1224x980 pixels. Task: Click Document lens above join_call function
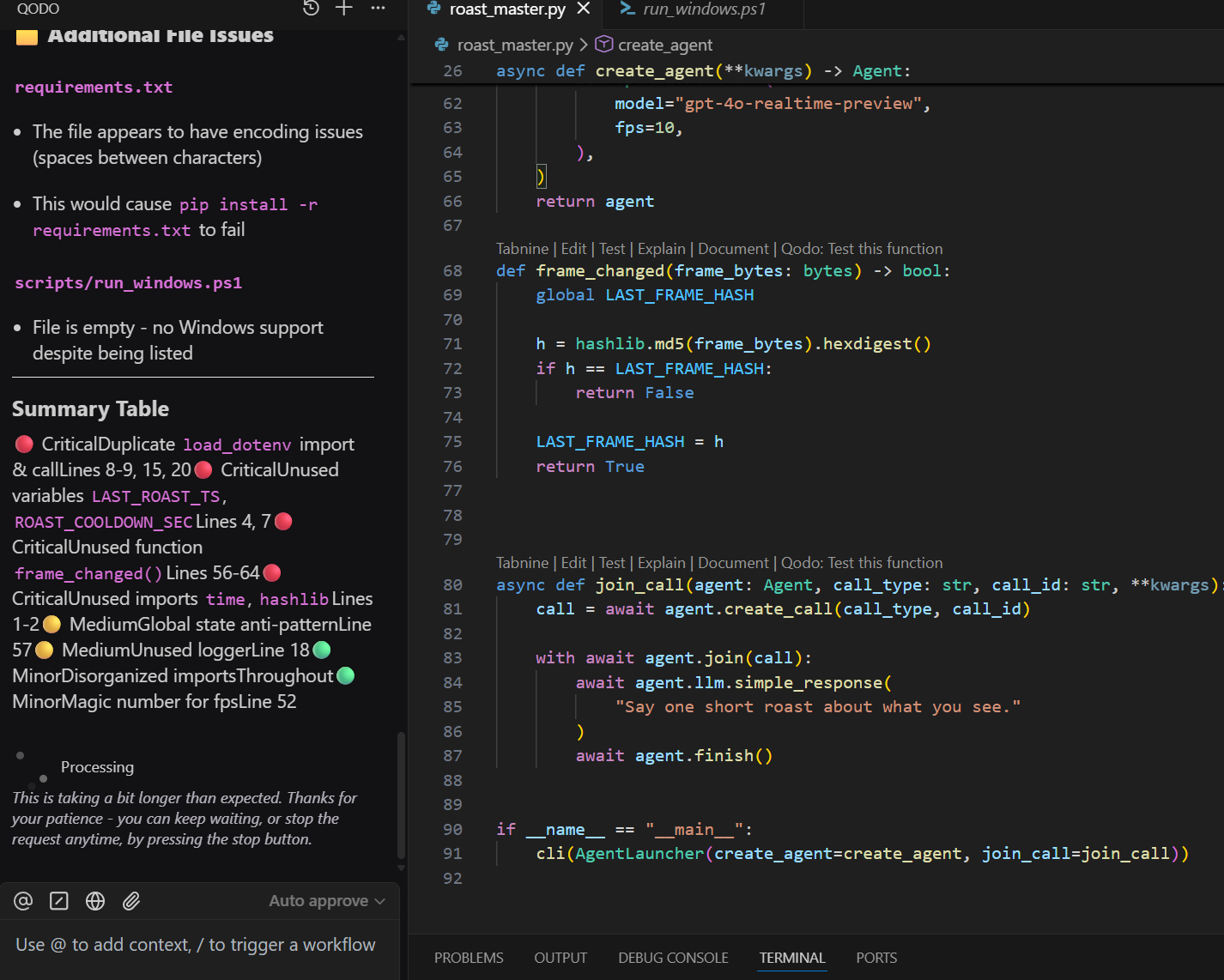coord(733,563)
